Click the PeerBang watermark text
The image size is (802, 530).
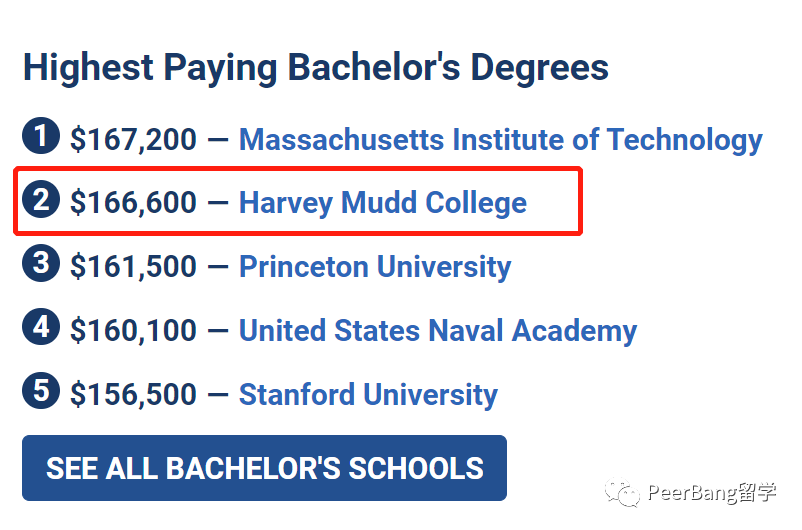(712, 493)
